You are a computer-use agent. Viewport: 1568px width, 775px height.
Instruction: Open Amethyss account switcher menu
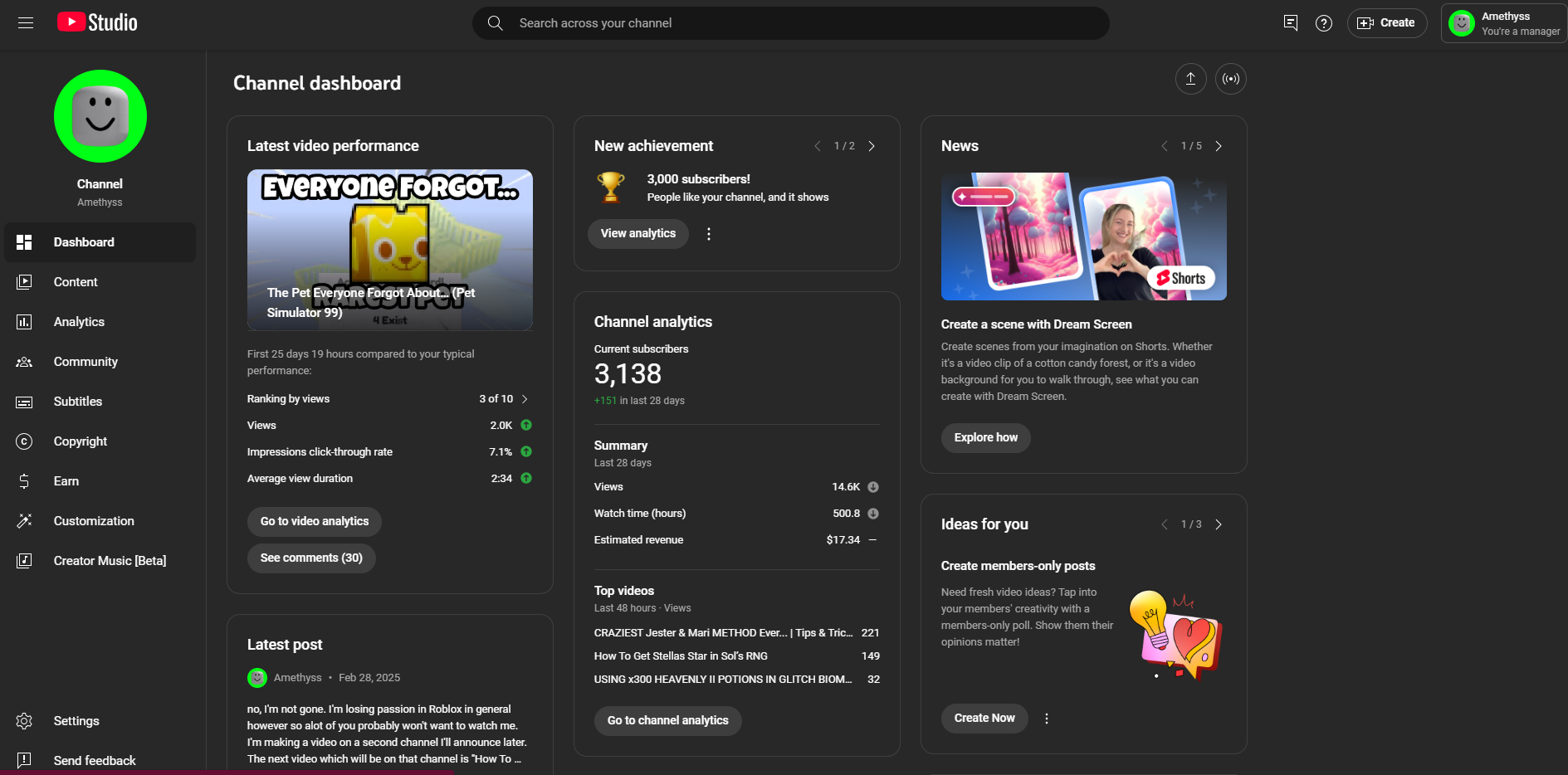(x=1504, y=23)
